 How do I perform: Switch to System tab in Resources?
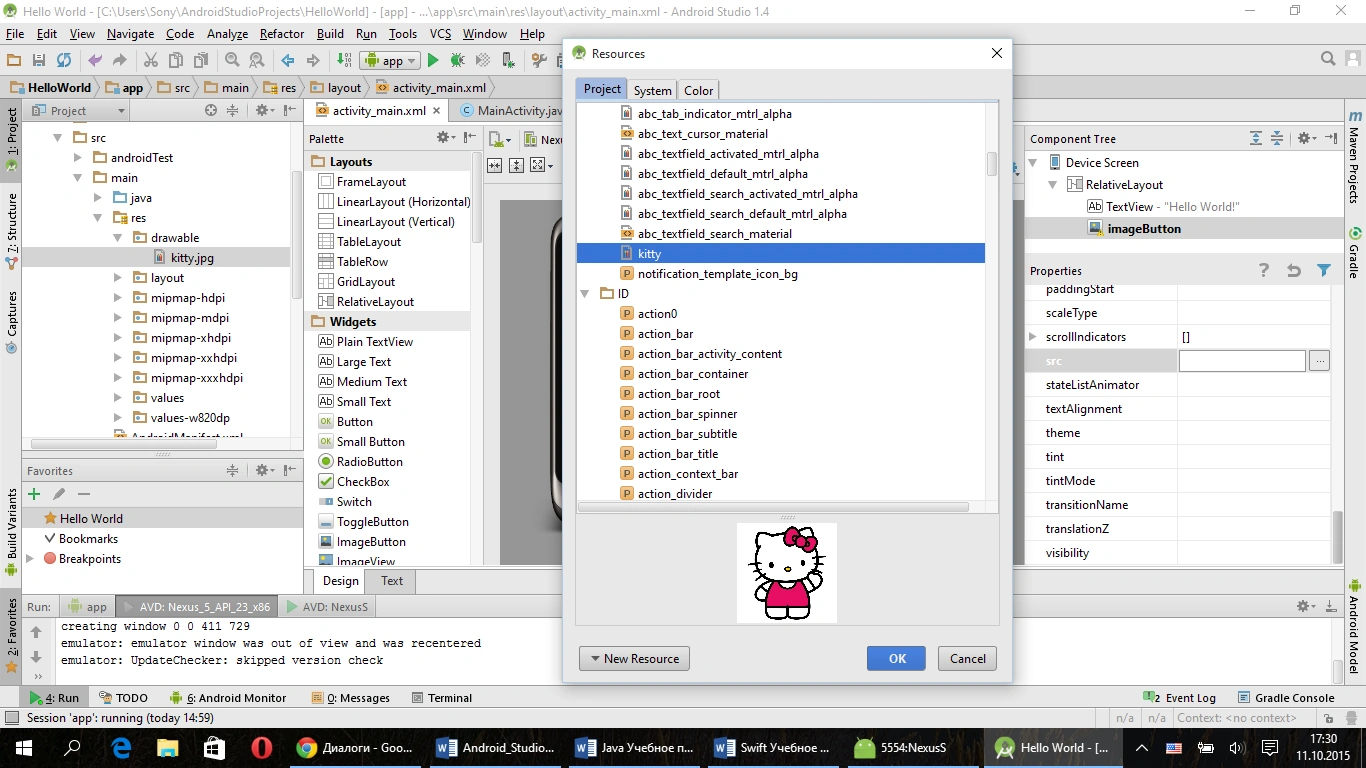point(653,90)
